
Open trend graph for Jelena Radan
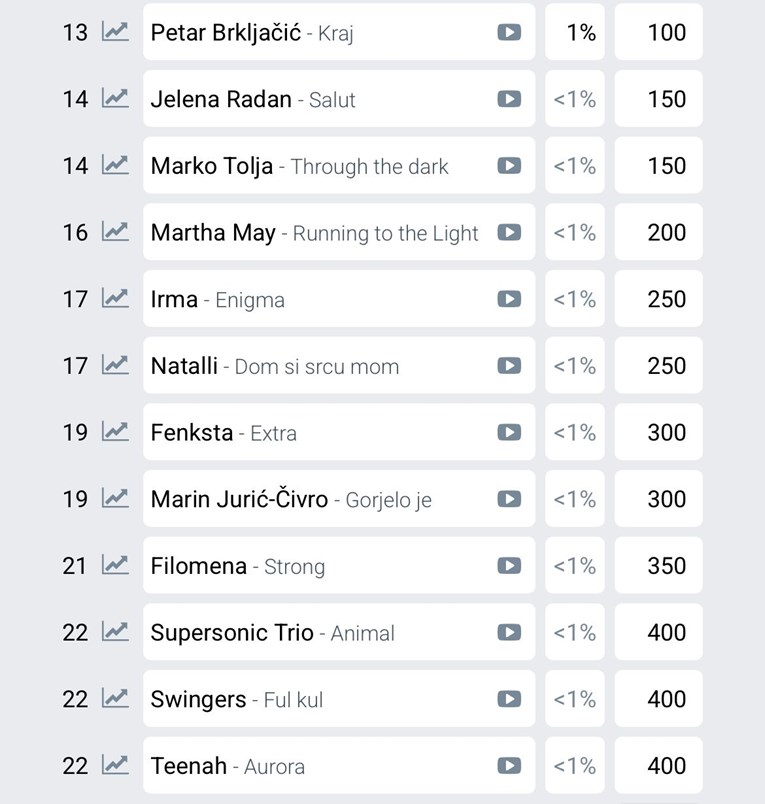coord(115,99)
